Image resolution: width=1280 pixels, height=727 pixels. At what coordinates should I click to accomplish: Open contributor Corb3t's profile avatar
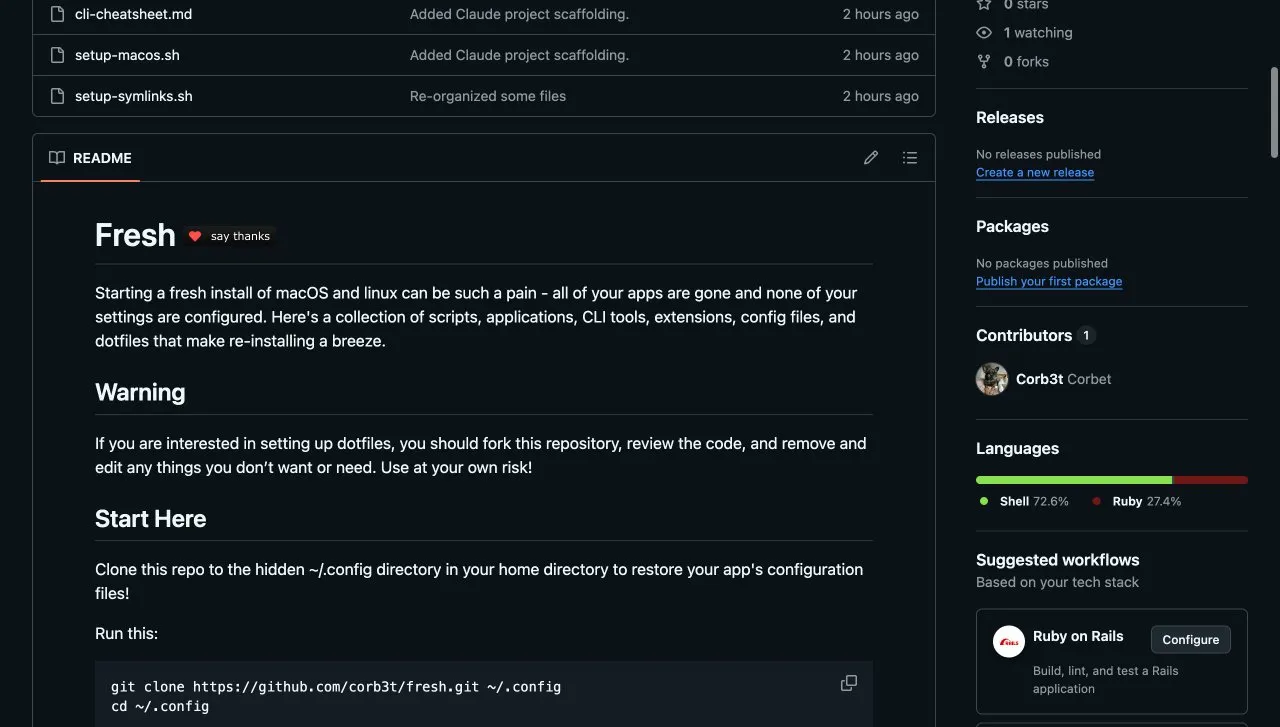991,379
